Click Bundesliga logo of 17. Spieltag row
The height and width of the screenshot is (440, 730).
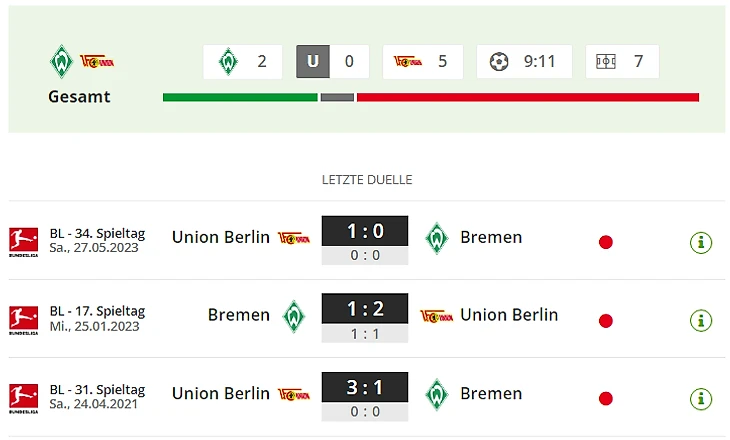[x=23, y=320]
